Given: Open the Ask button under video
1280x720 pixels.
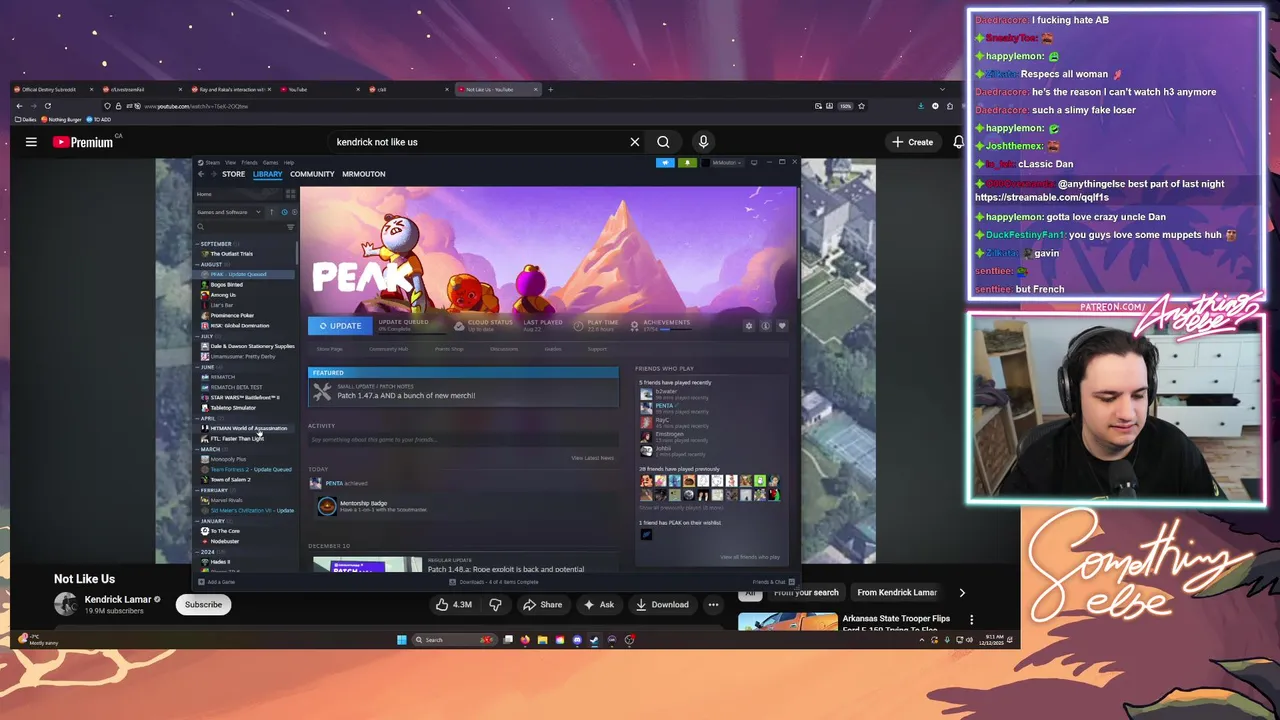Looking at the screenshot, I should [x=598, y=604].
